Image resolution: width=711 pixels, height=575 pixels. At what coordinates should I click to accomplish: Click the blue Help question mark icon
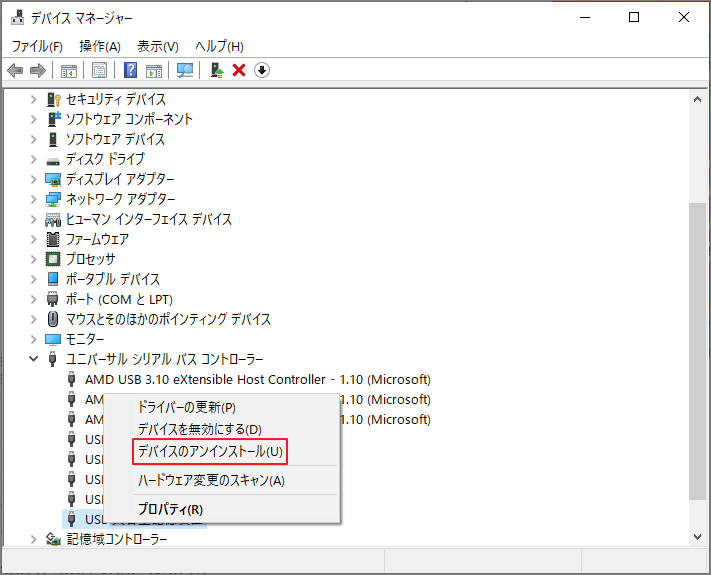(130, 70)
